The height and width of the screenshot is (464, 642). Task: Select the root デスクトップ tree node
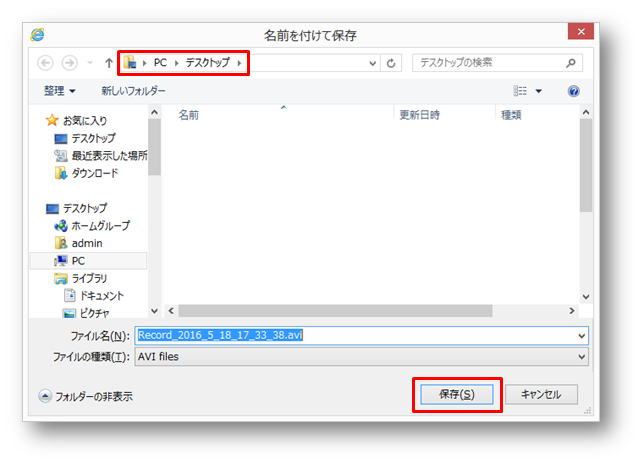(77, 208)
